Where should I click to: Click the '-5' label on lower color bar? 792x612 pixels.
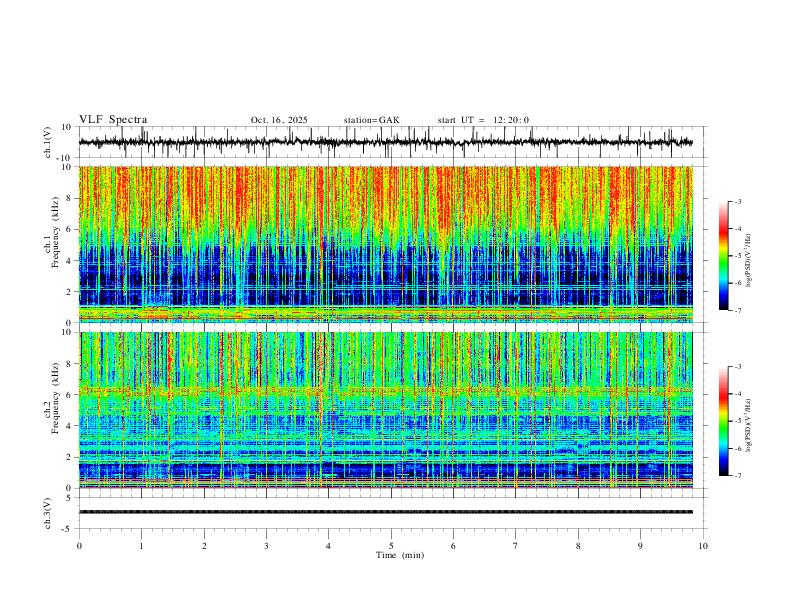click(738, 421)
